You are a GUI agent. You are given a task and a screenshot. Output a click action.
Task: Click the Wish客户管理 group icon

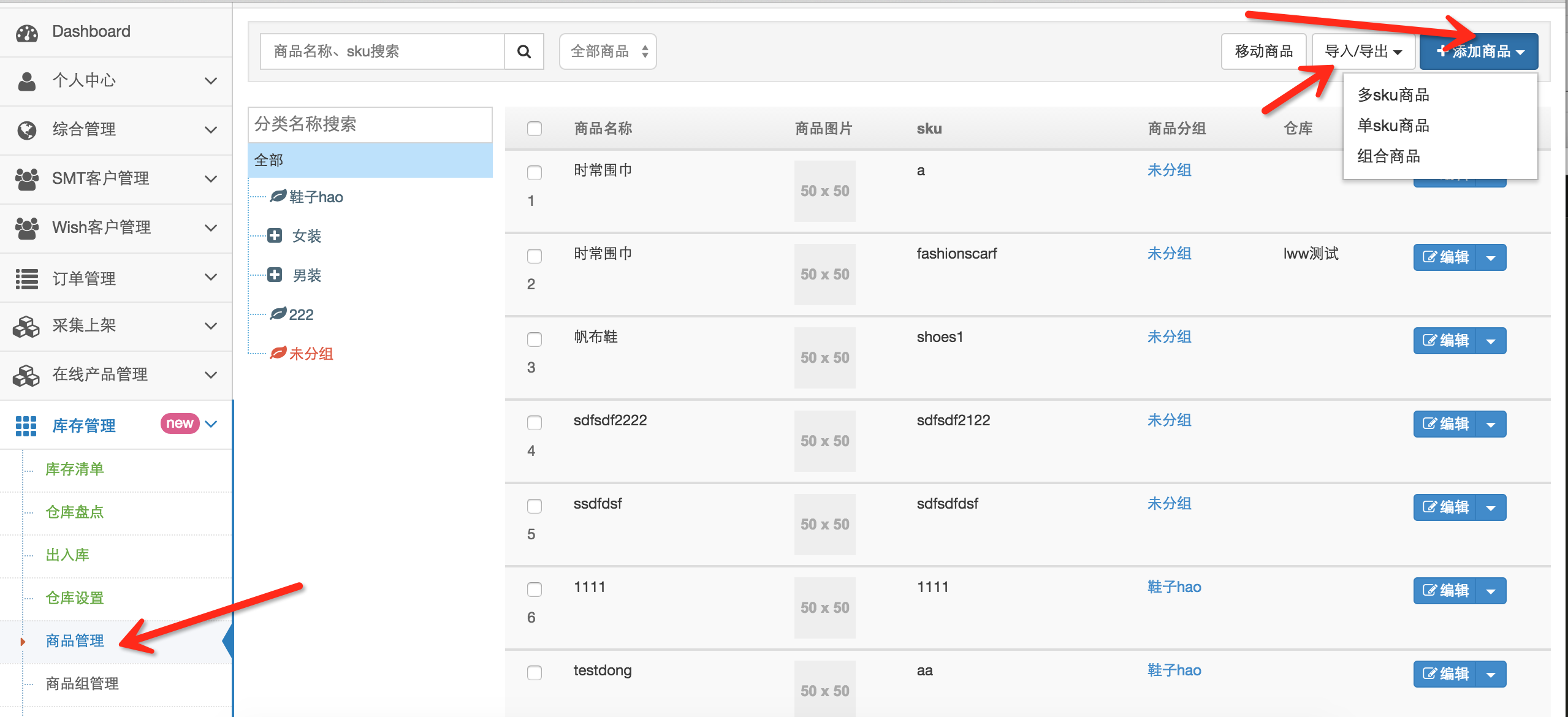pyautogui.click(x=27, y=228)
